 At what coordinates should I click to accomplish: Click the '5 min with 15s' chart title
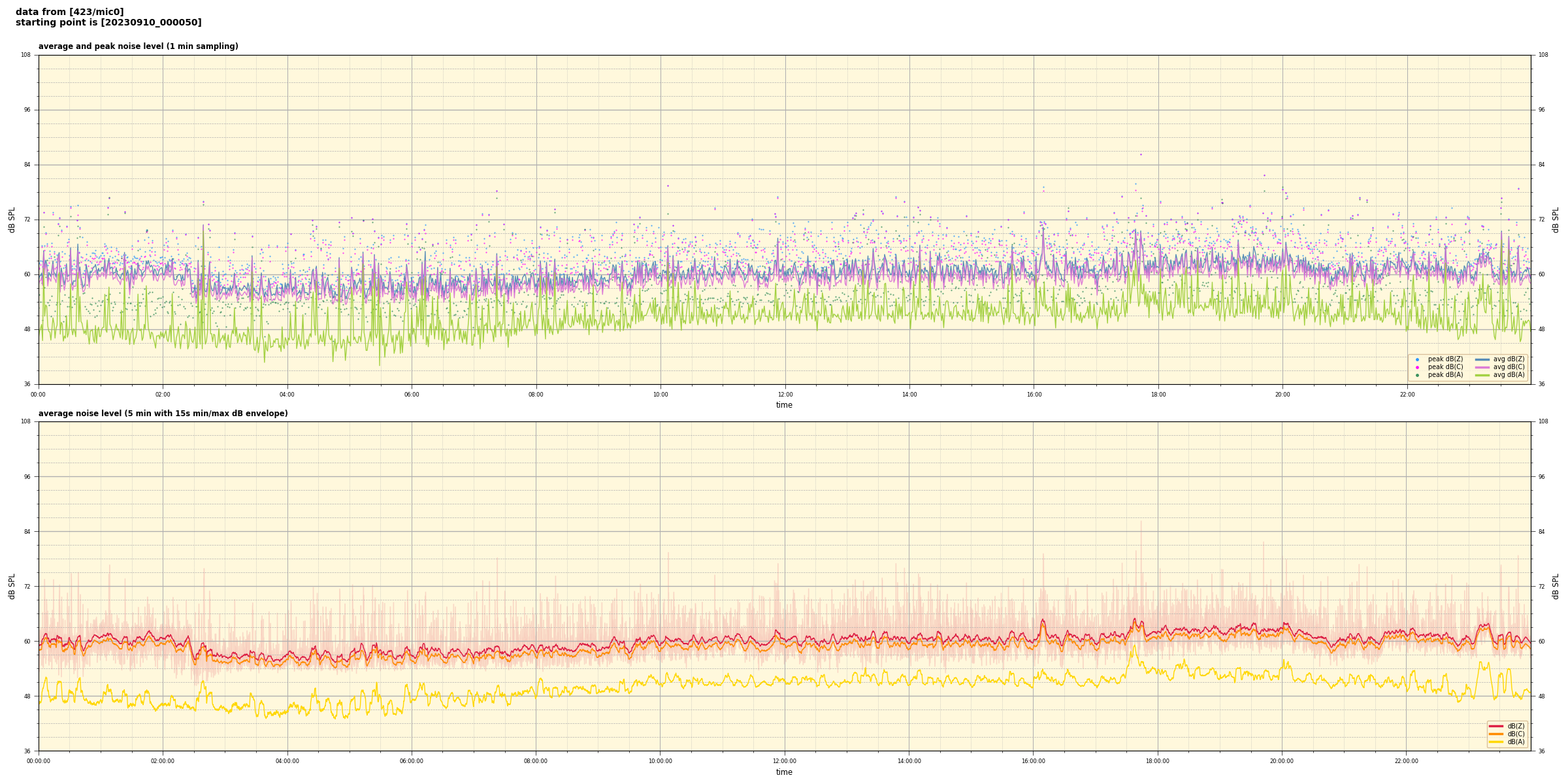163,414
